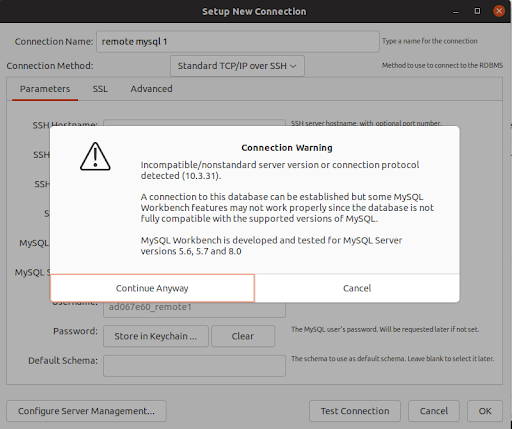Click the Store in Keychain button
The image size is (512, 429).
point(156,336)
